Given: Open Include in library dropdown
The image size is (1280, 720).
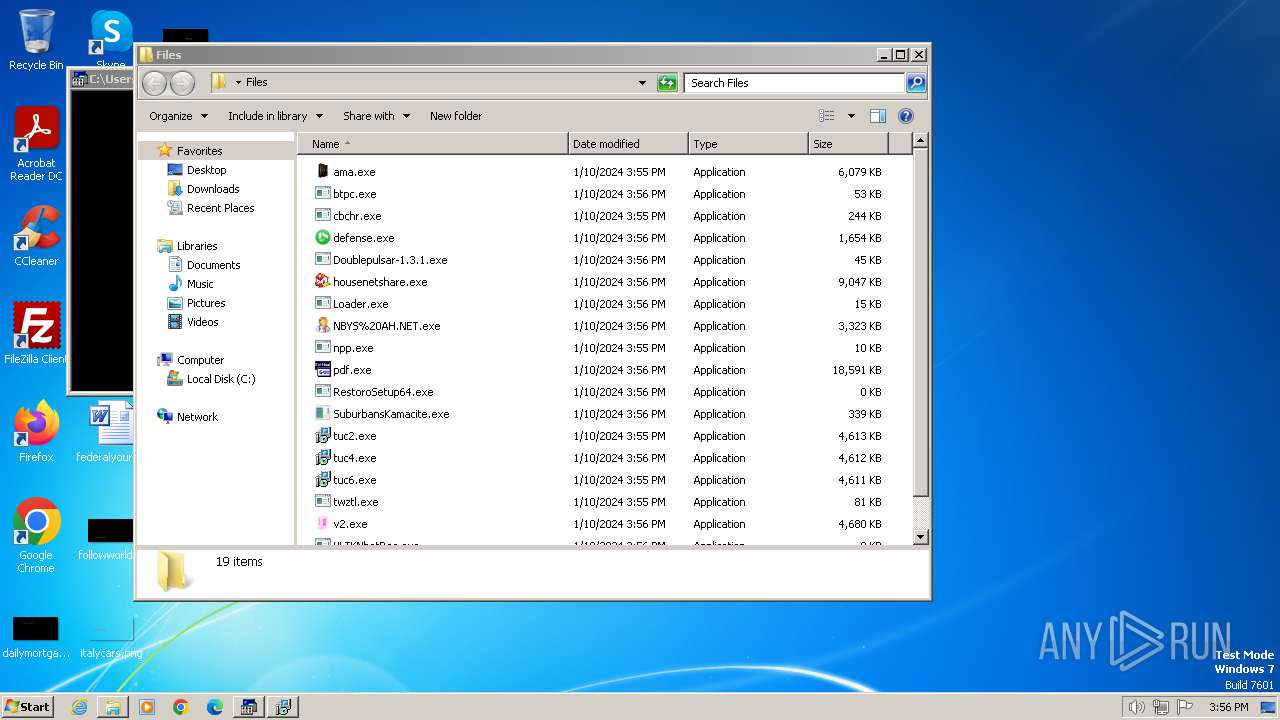Looking at the screenshot, I should pyautogui.click(x=275, y=116).
